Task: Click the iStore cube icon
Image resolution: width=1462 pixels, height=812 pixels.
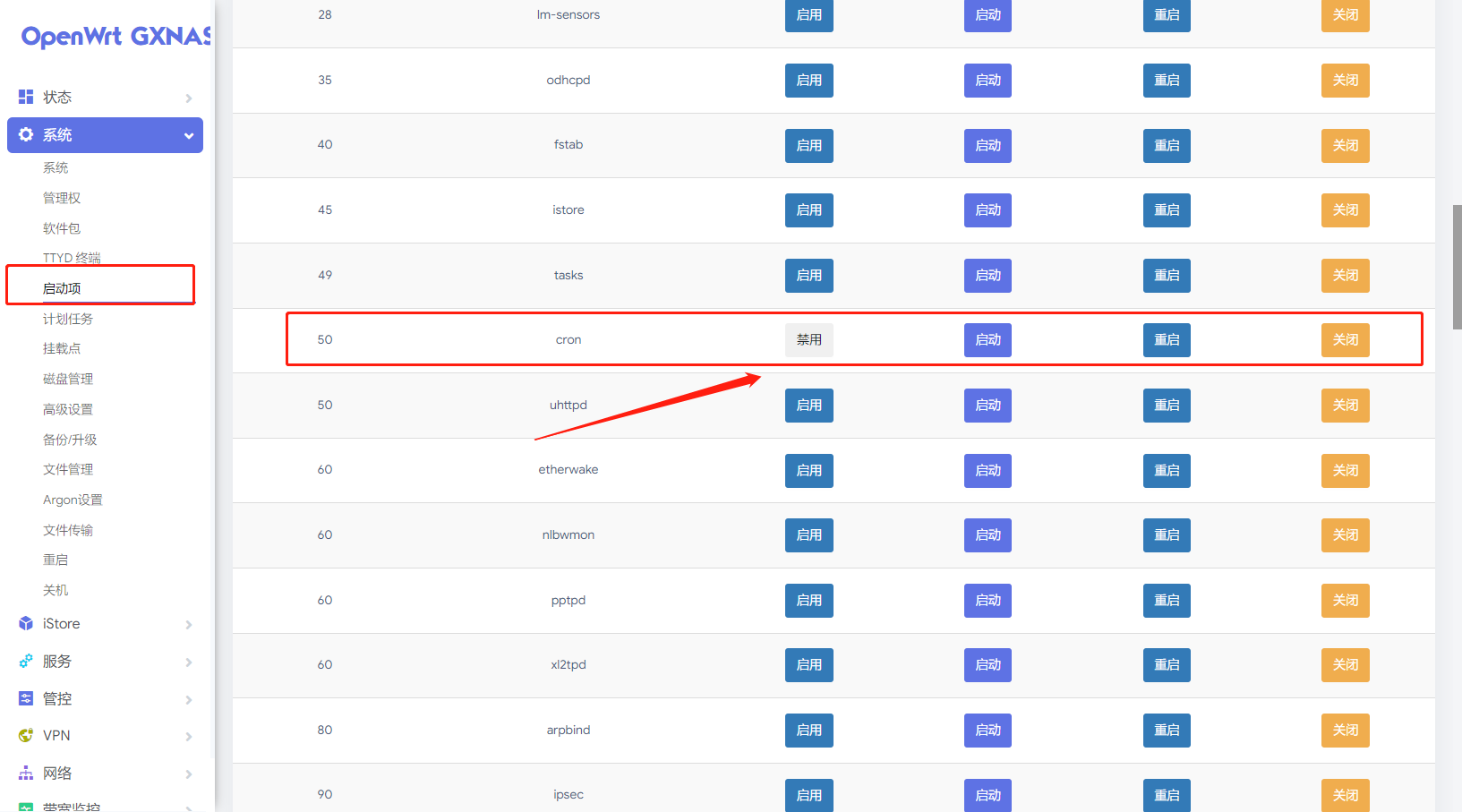Action: (26, 624)
